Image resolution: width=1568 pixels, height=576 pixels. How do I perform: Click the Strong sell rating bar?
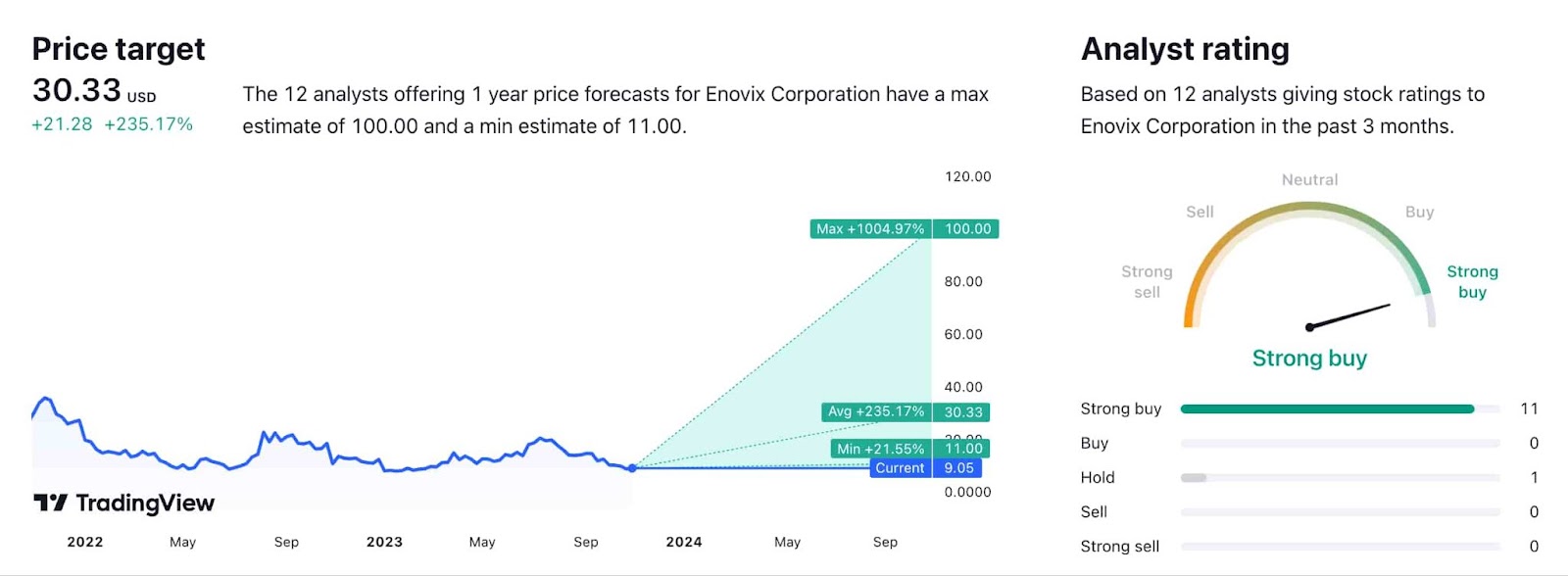click(1340, 547)
